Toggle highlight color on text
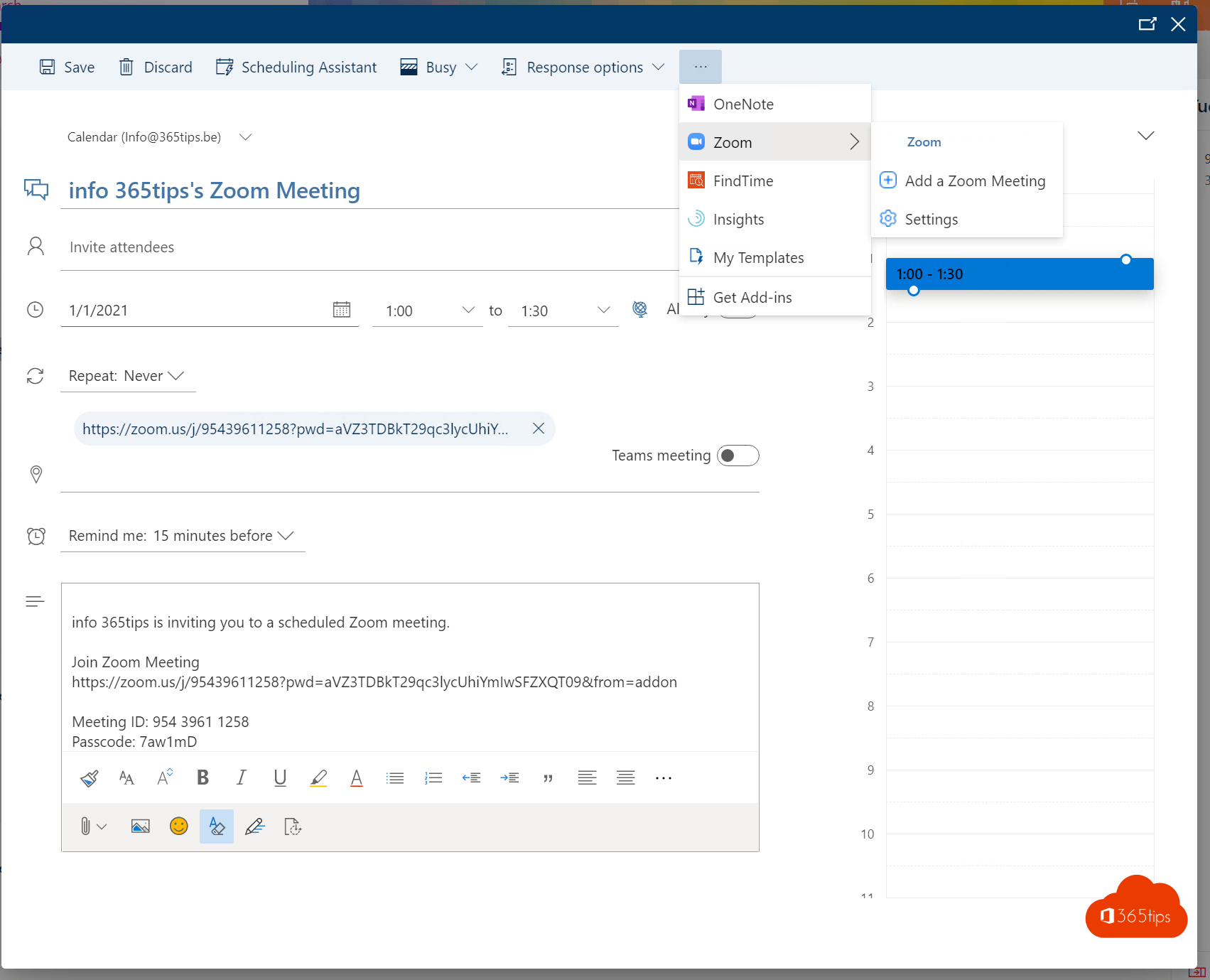 pyautogui.click(x=318, y=777)
